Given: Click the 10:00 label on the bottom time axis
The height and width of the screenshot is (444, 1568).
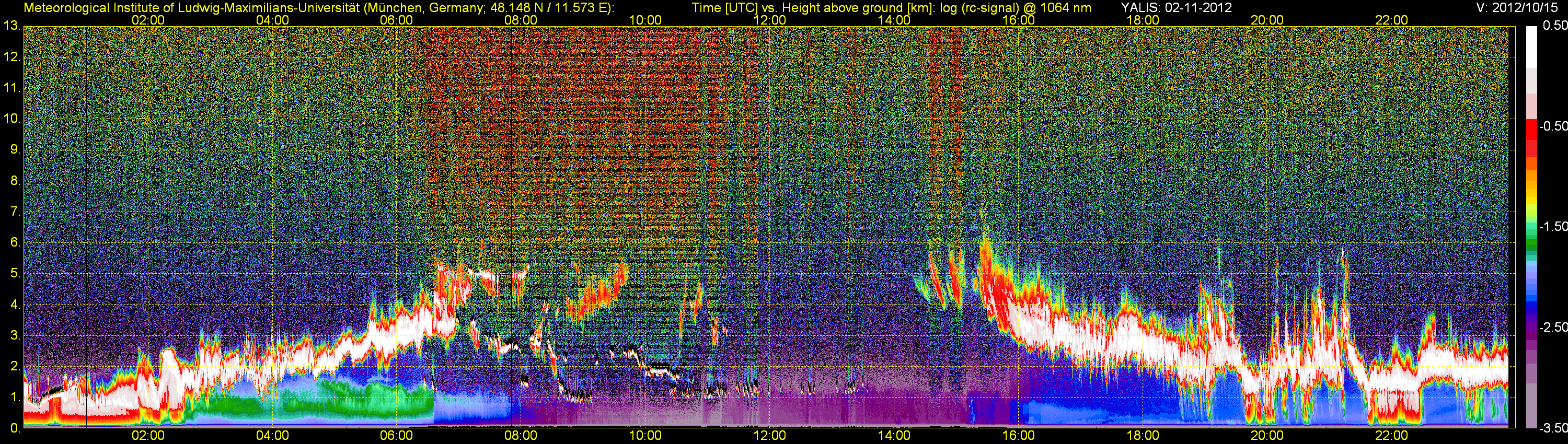Looking at the screenshot, I should (645, 436).
